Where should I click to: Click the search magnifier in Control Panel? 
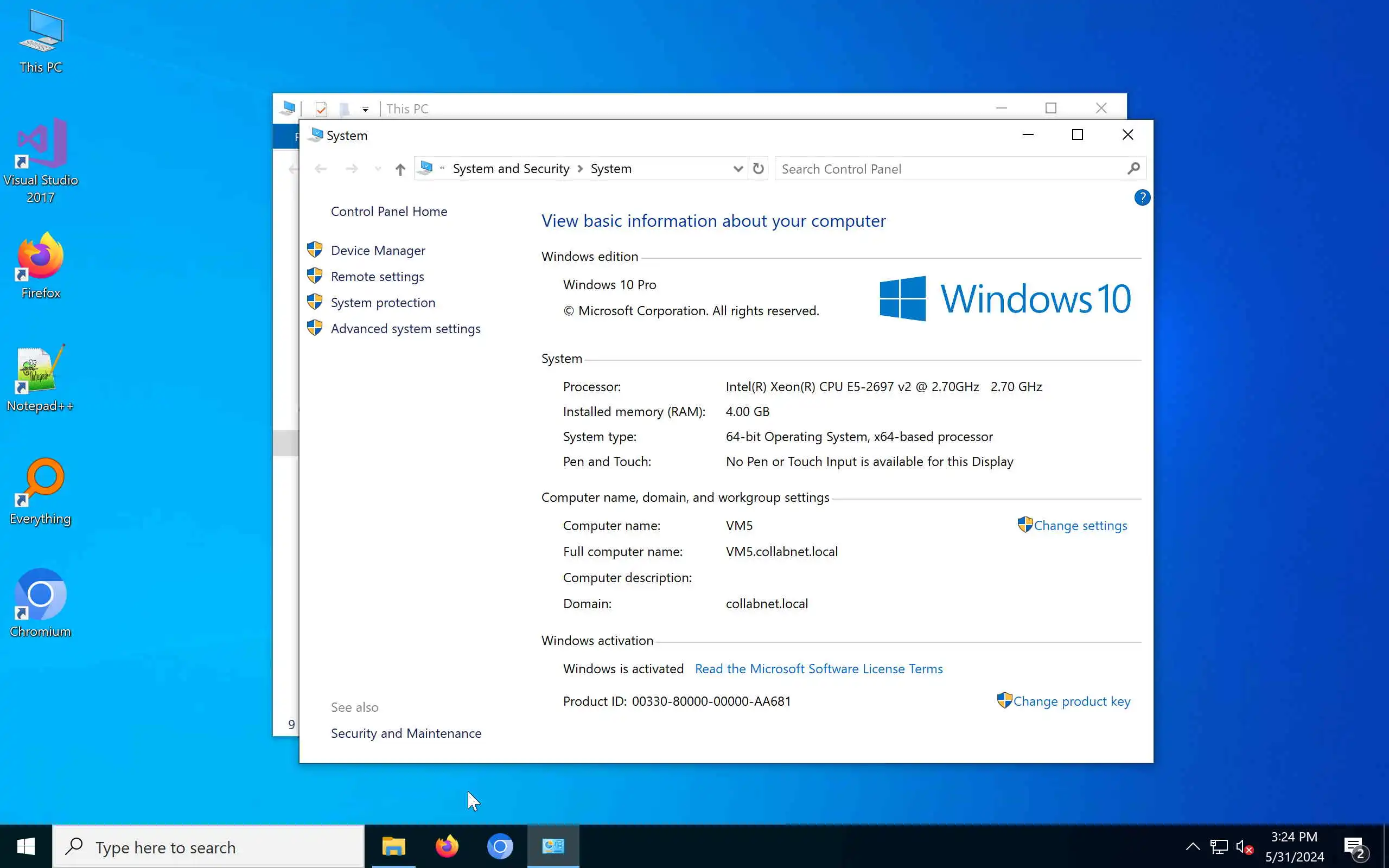(x=1133, y=169)
